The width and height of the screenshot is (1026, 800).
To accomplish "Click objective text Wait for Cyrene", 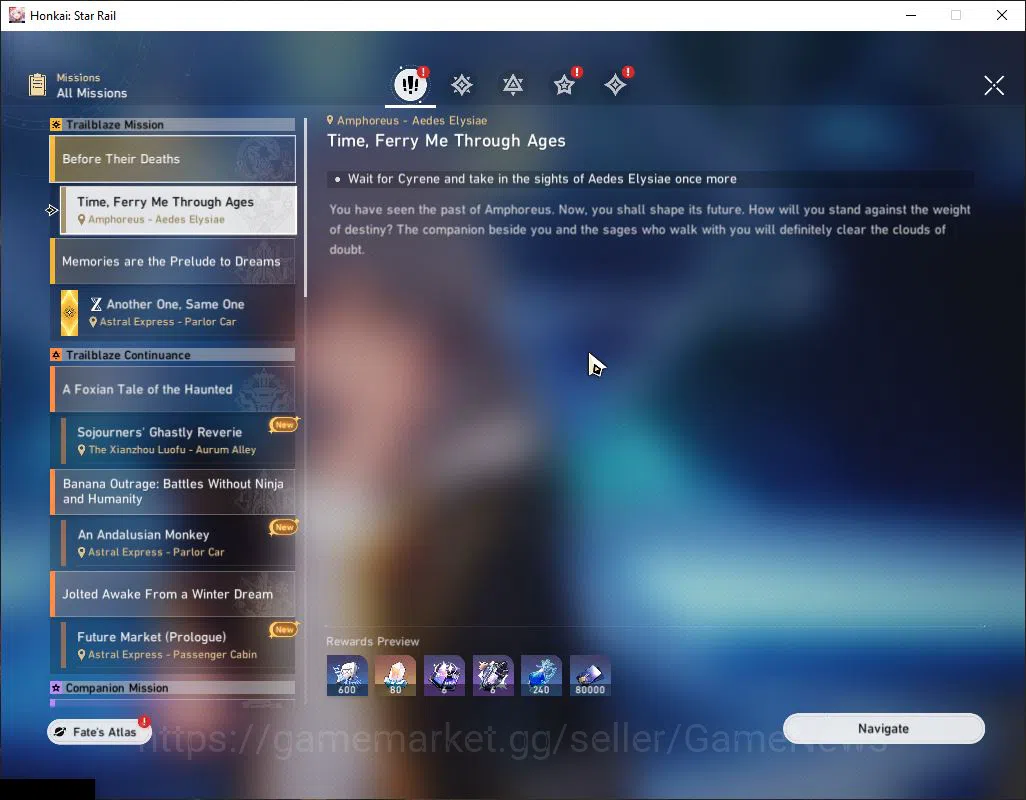I will click(x=542, y=179).
